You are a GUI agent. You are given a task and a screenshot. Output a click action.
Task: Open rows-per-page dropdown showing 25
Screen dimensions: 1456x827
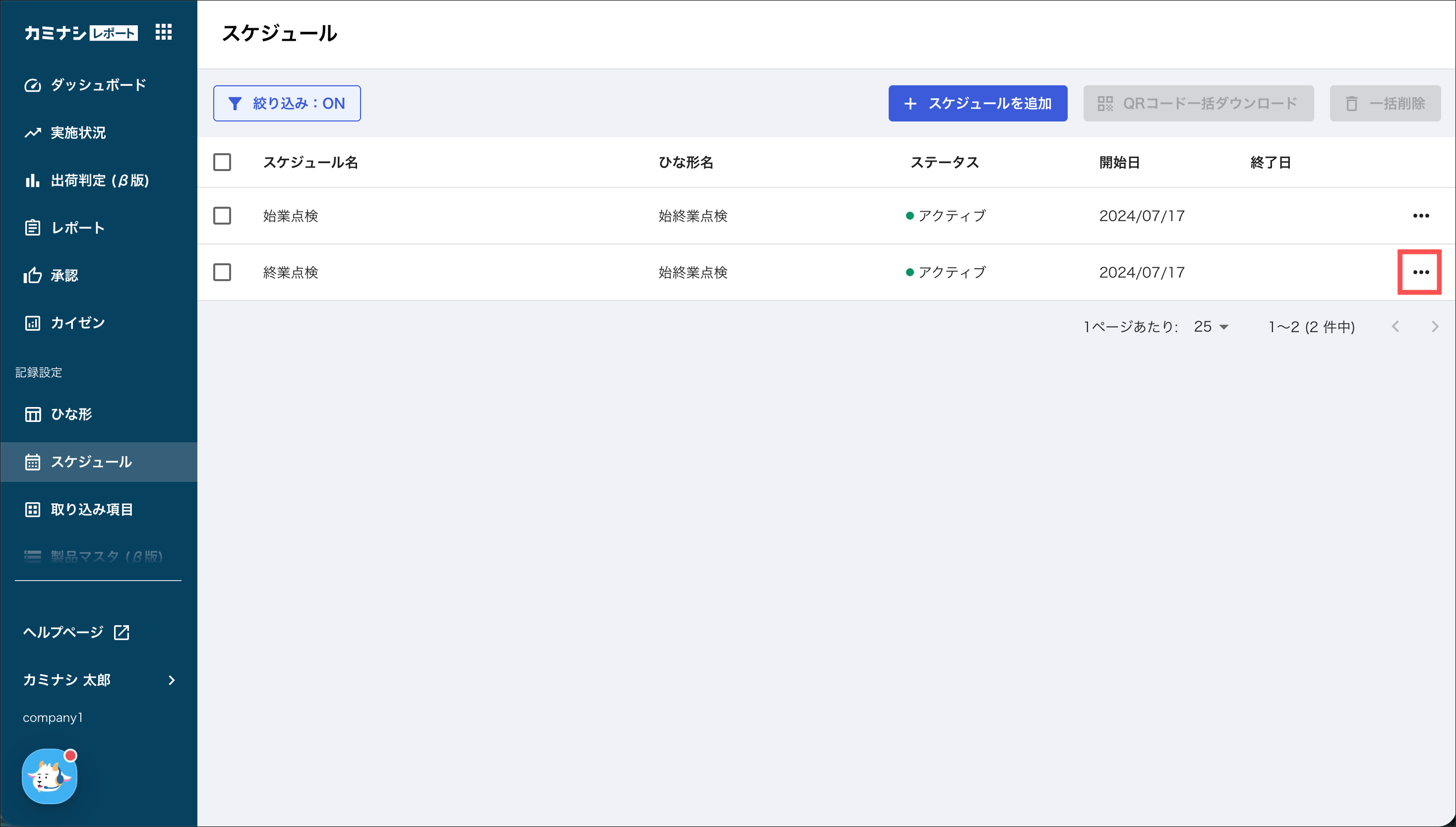click(1211, 327)
